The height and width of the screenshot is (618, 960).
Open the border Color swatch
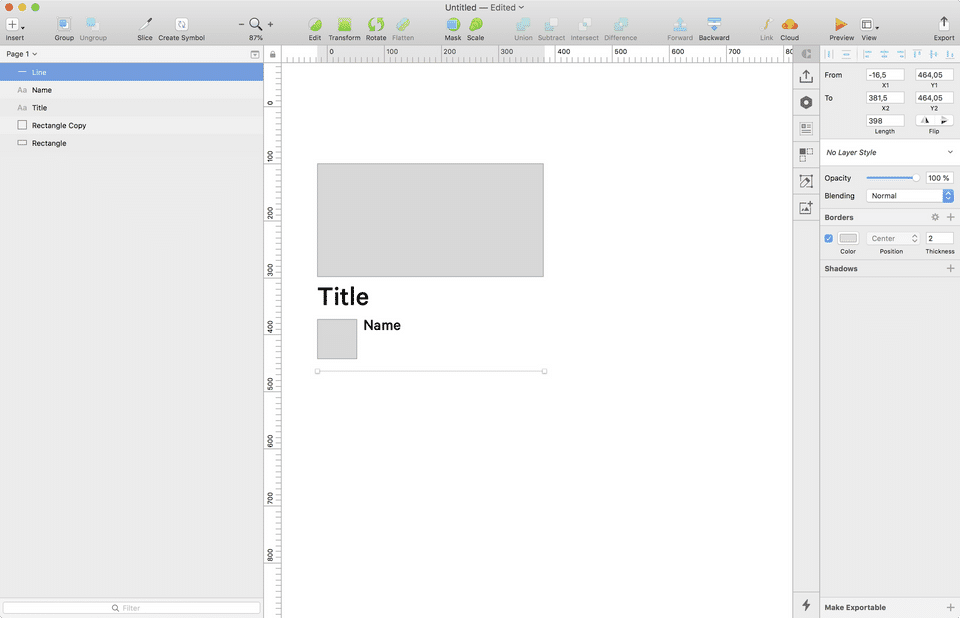coord(848,238)
